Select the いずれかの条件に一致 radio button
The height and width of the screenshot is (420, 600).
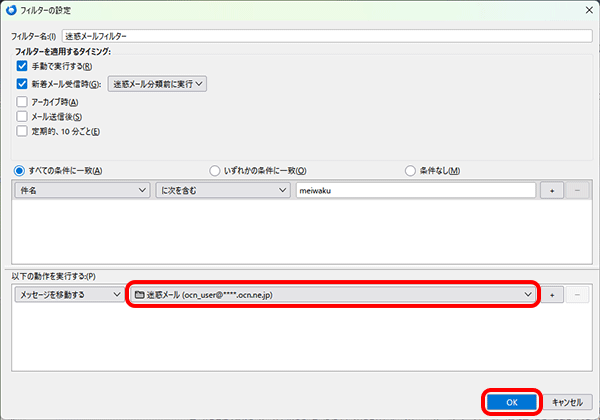214,170
